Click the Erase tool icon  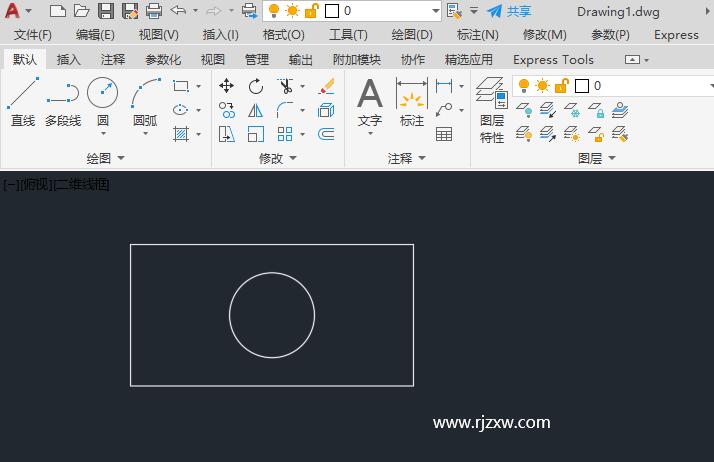(x=326, y=86)
